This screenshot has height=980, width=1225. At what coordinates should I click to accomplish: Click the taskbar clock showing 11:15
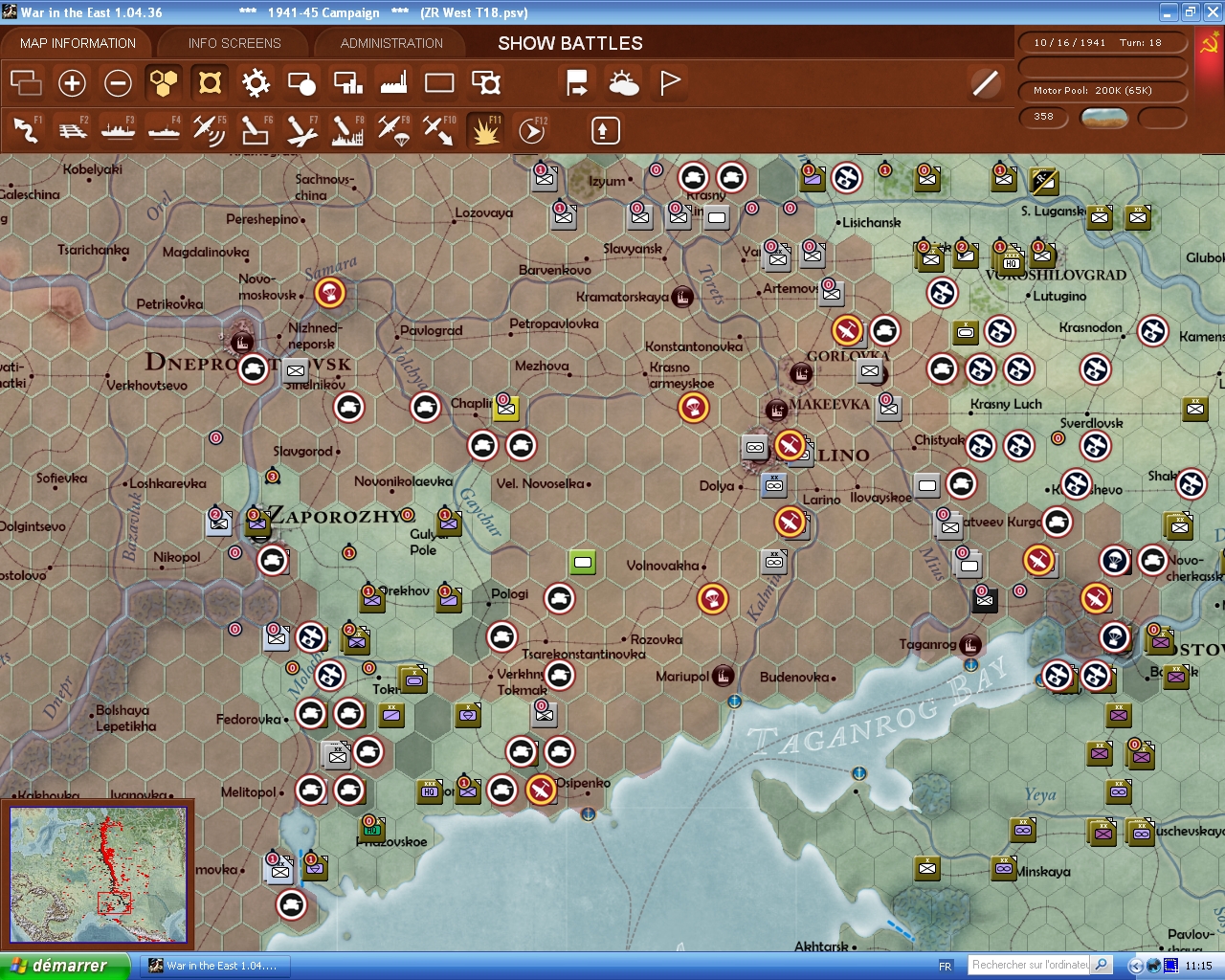[1198, 966]
